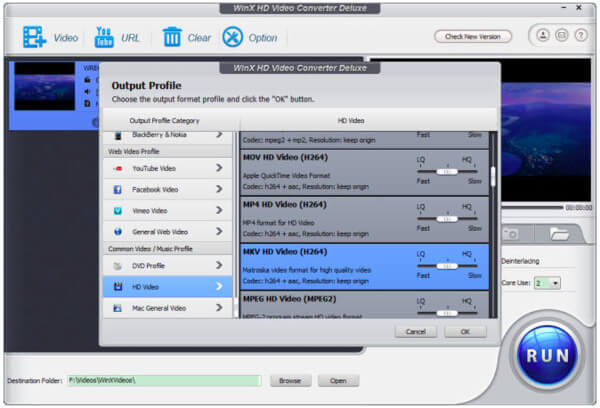Click the open folder icon under preview

[x=559, y=234]
